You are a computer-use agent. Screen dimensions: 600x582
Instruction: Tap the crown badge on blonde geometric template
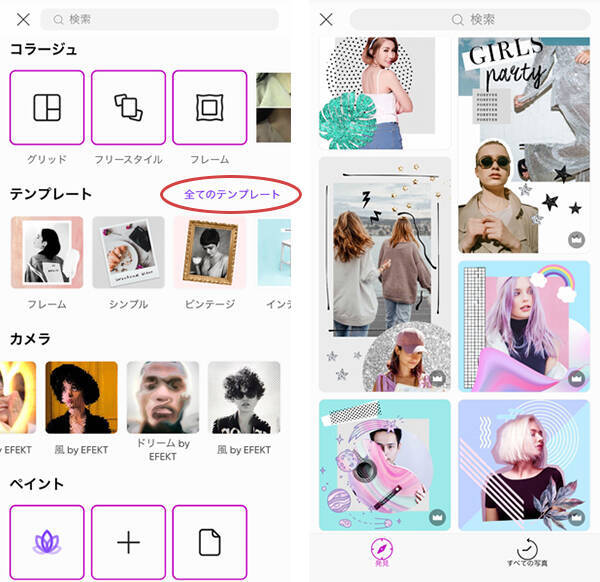pyautogui.click(x=576, y=517)
